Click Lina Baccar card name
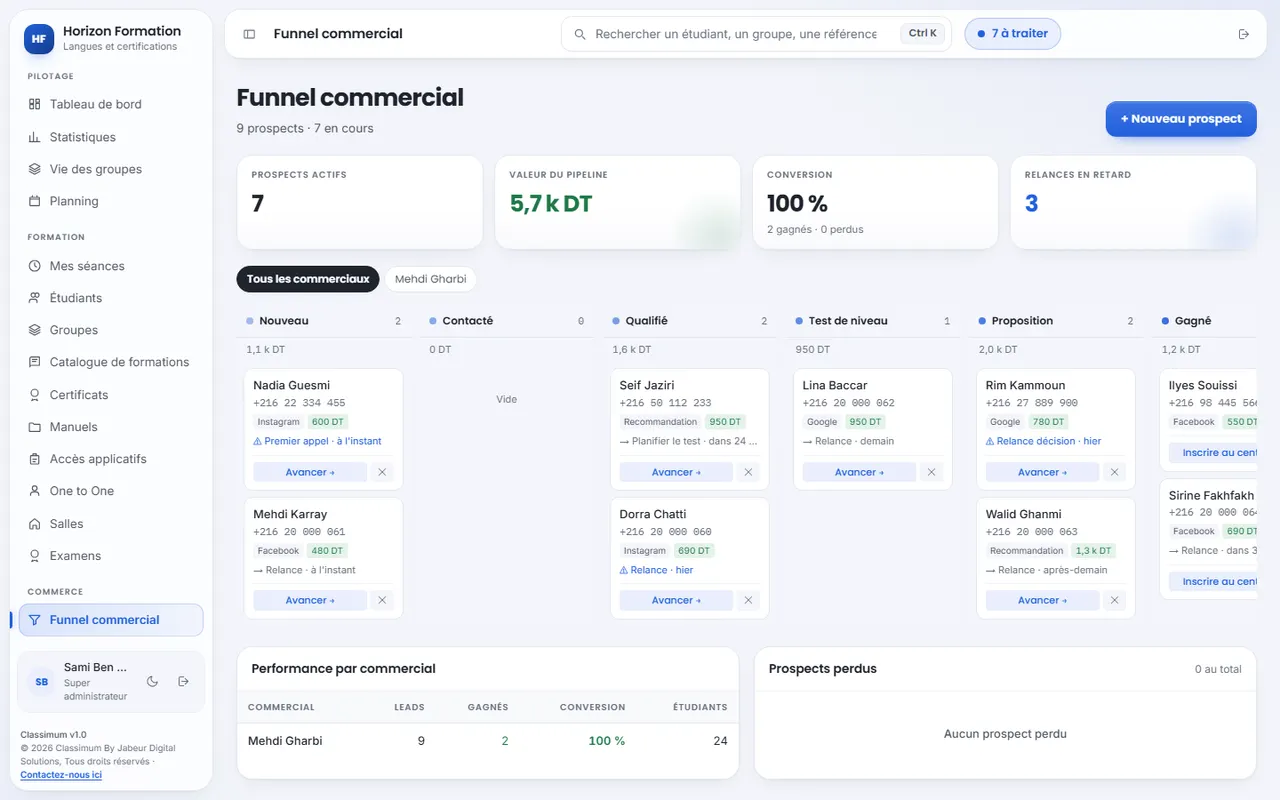 click(834, 385)
